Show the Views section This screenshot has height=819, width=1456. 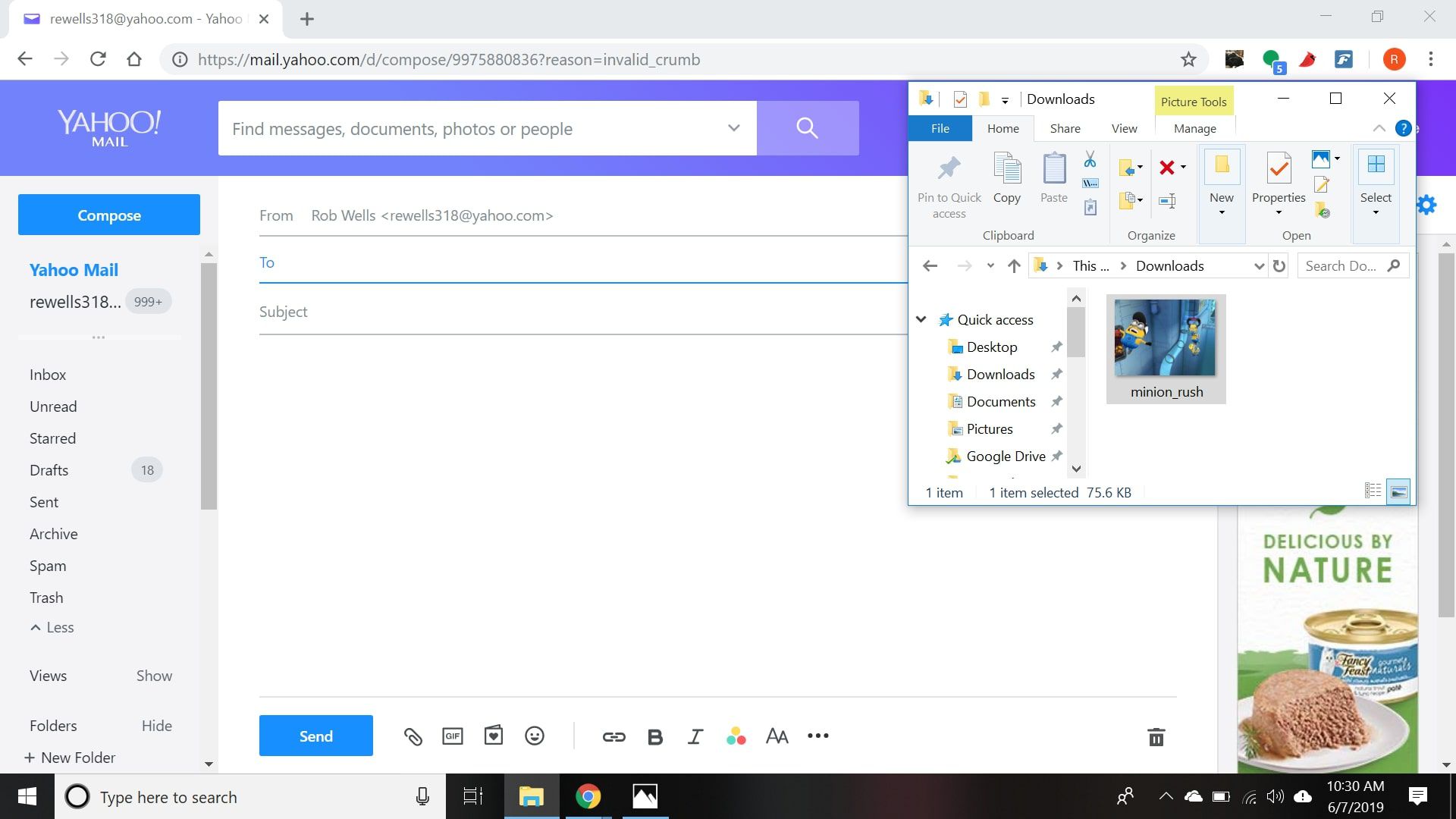154,676
